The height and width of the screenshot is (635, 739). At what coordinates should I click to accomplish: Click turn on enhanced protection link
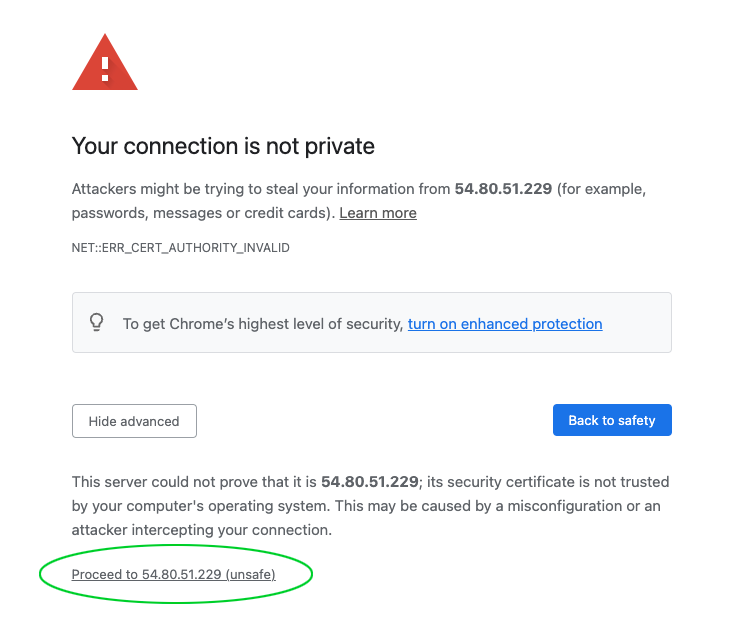pos(505,324)
